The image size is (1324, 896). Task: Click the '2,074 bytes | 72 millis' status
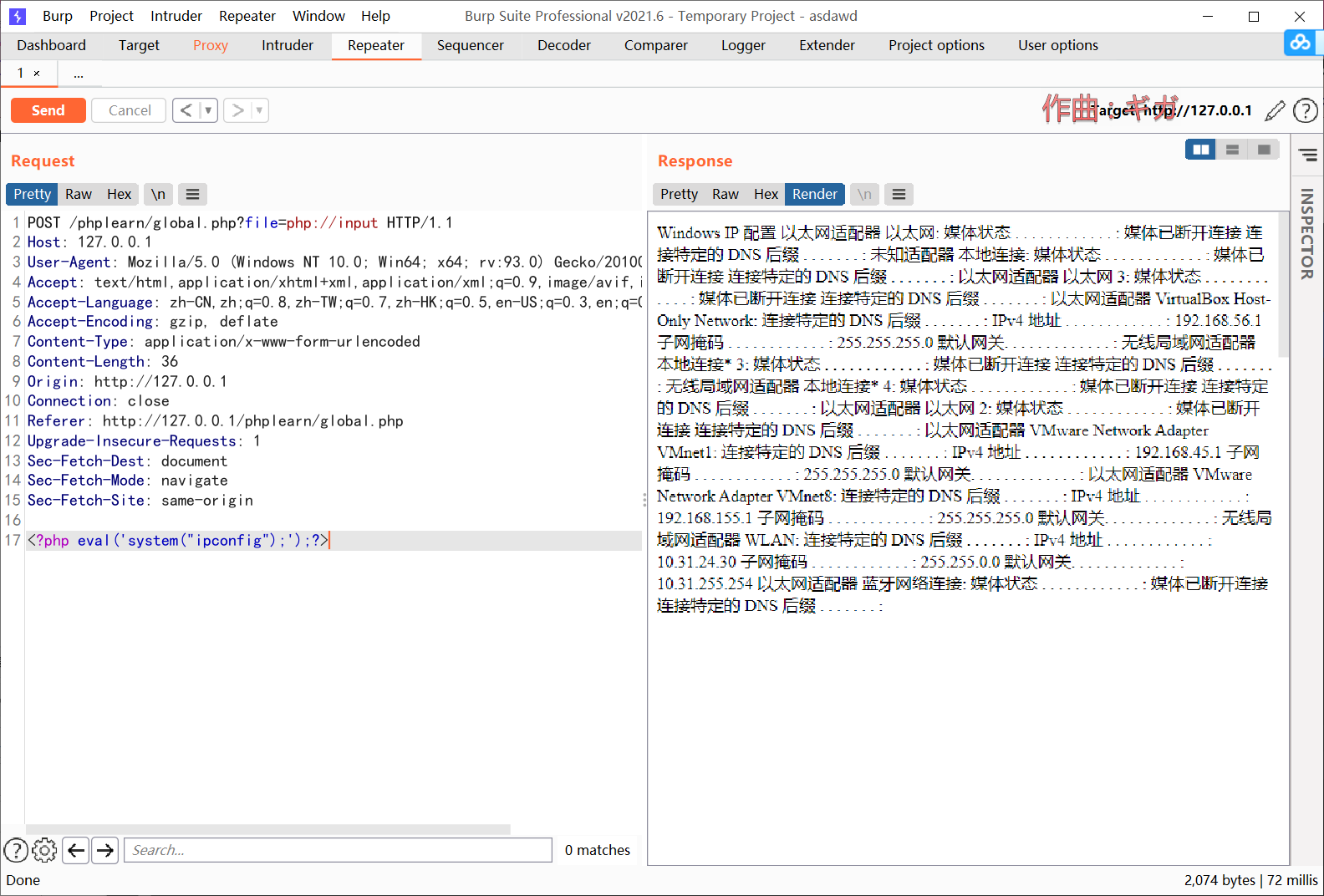[x=1250, y=880]
